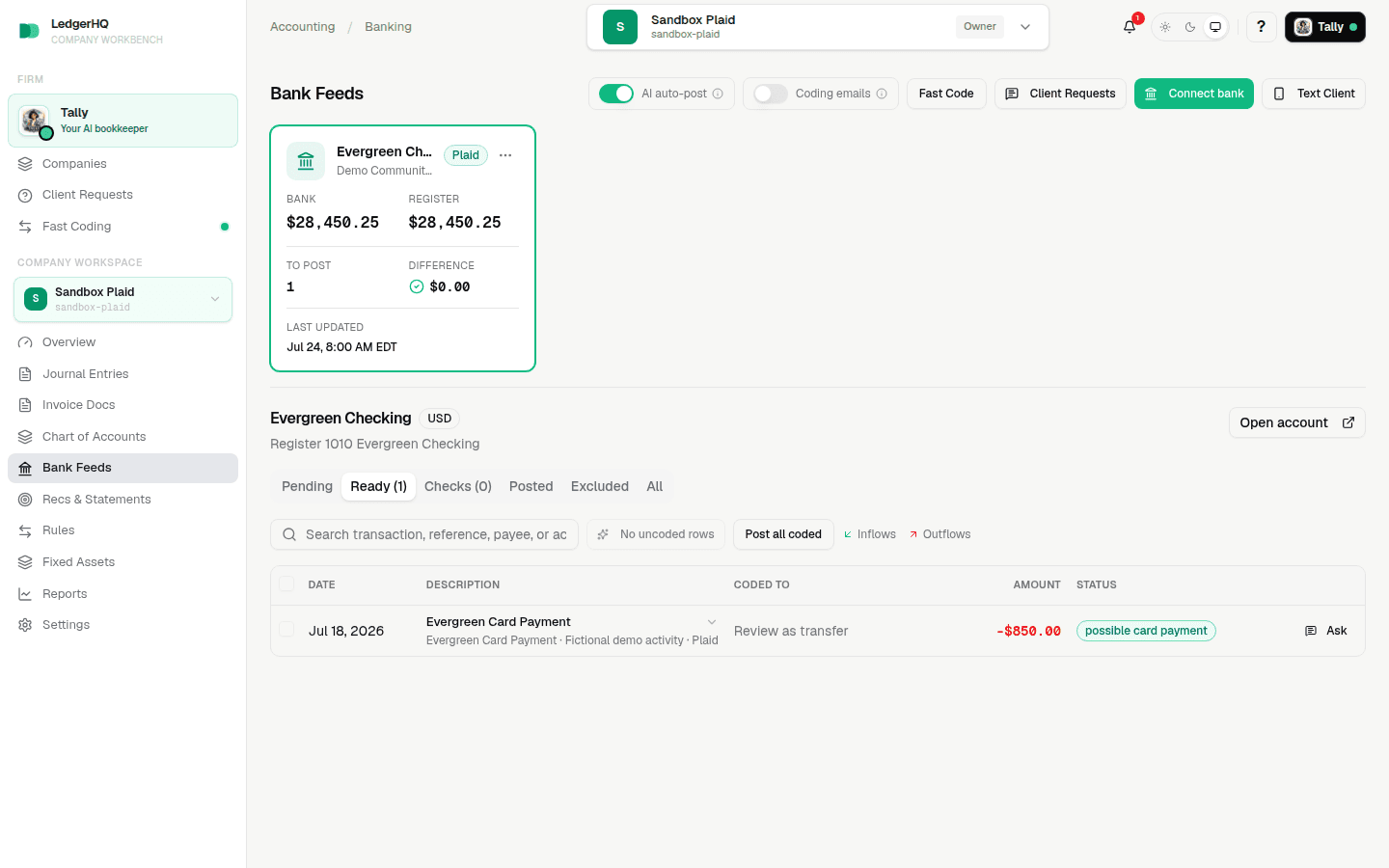Open the Excluded tab
This screenshot has width=1389, height=868.
pyautogui.click(x=600, y=486)
